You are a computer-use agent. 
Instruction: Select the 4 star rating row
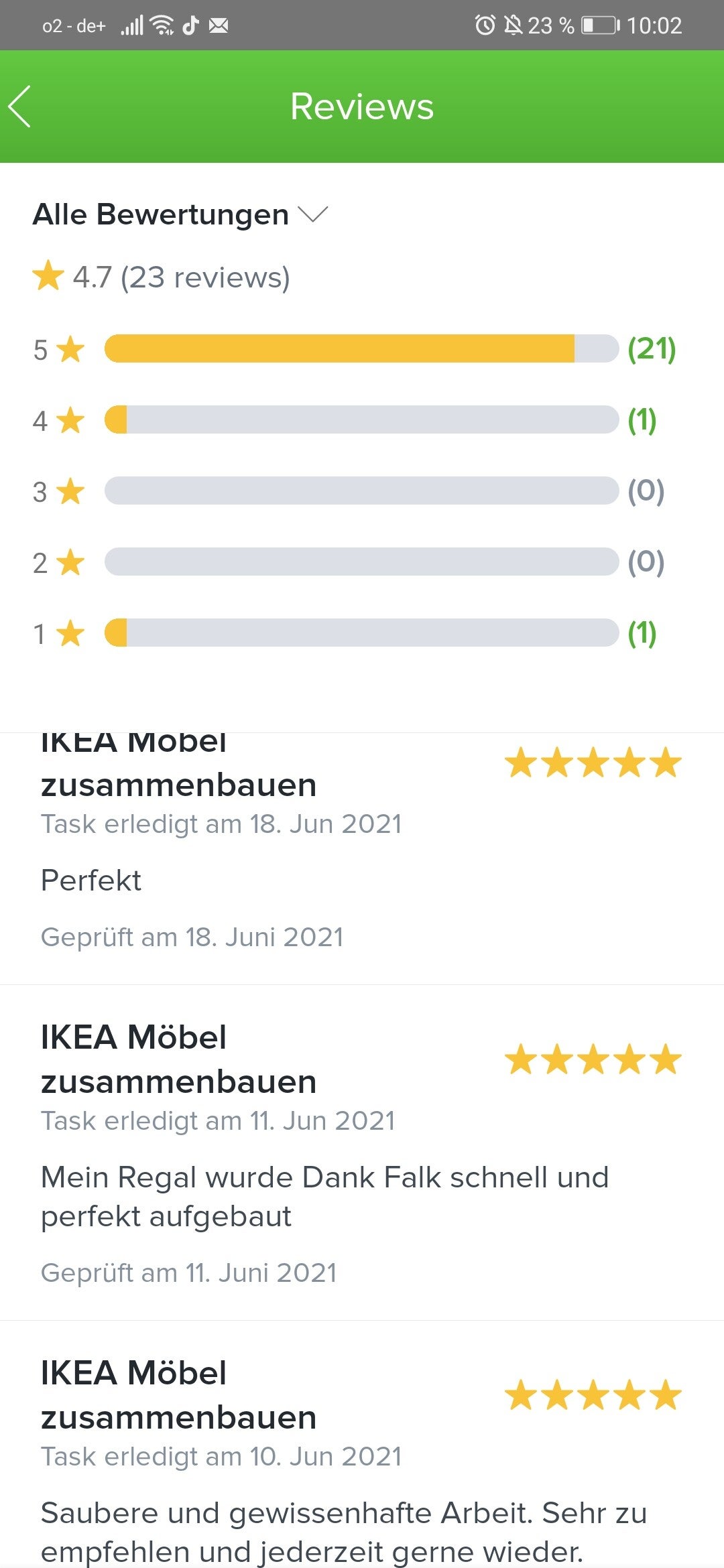(361, 419)
